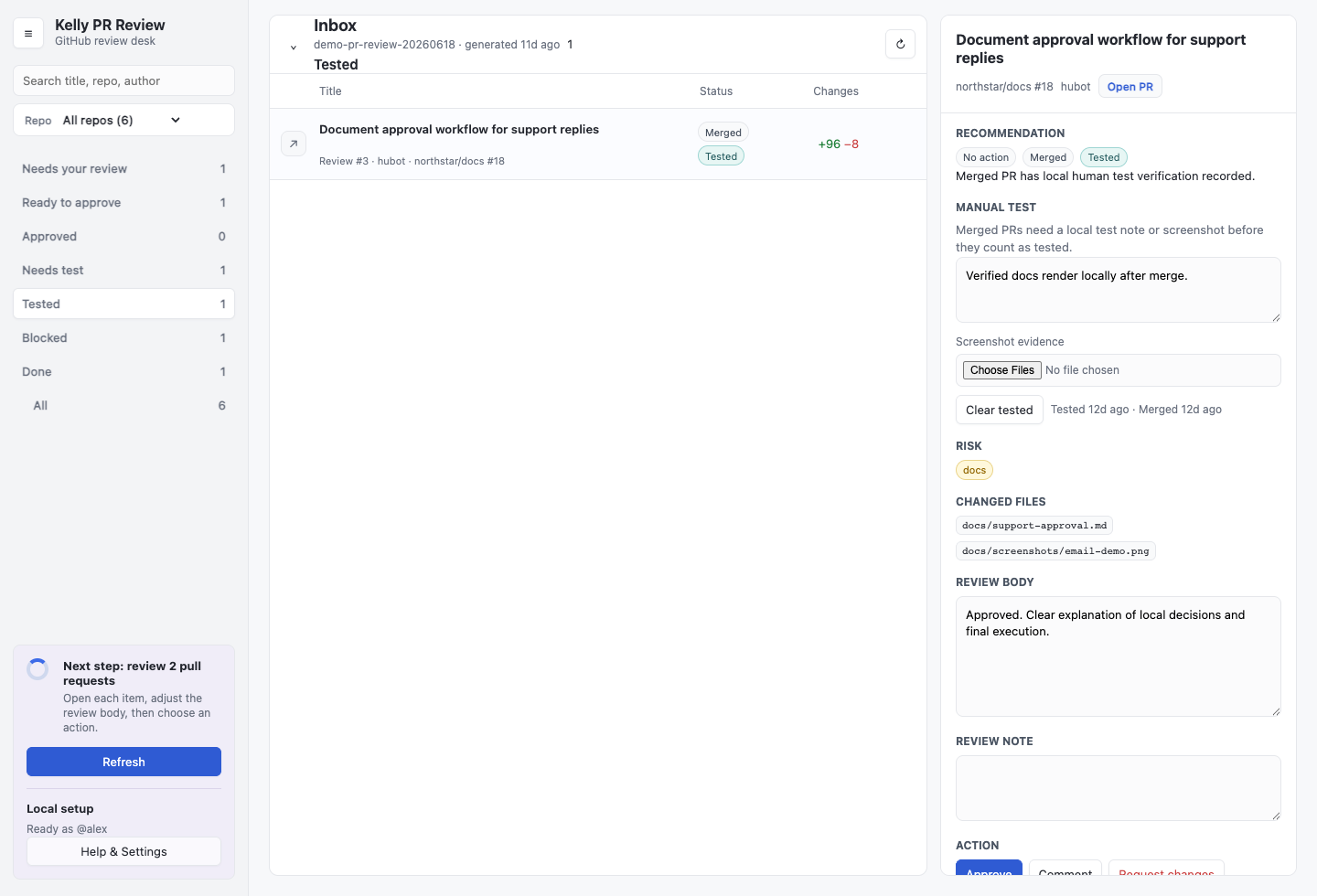
Task: Click the docs/support-approval.md file chip
Action: (1033, 526)
